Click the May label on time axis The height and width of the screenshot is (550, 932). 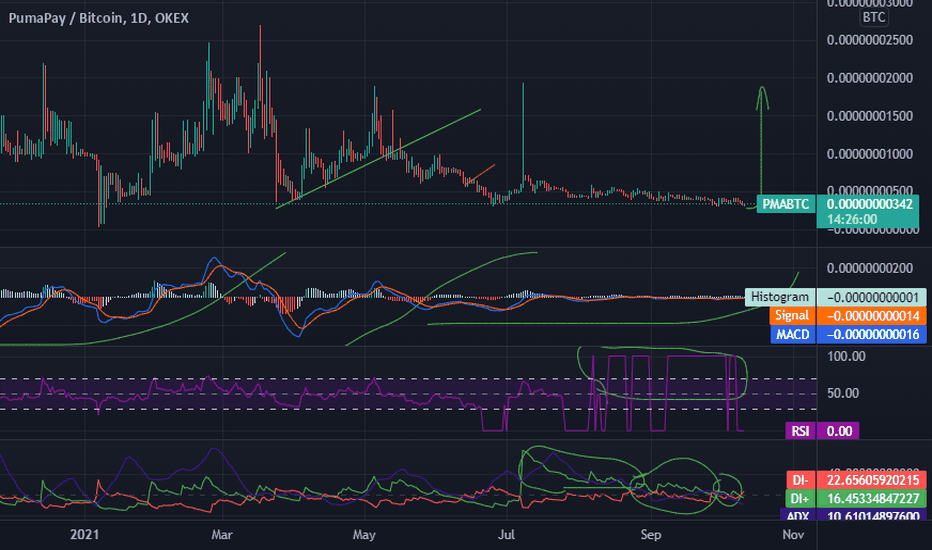click(x=364, y=535)
